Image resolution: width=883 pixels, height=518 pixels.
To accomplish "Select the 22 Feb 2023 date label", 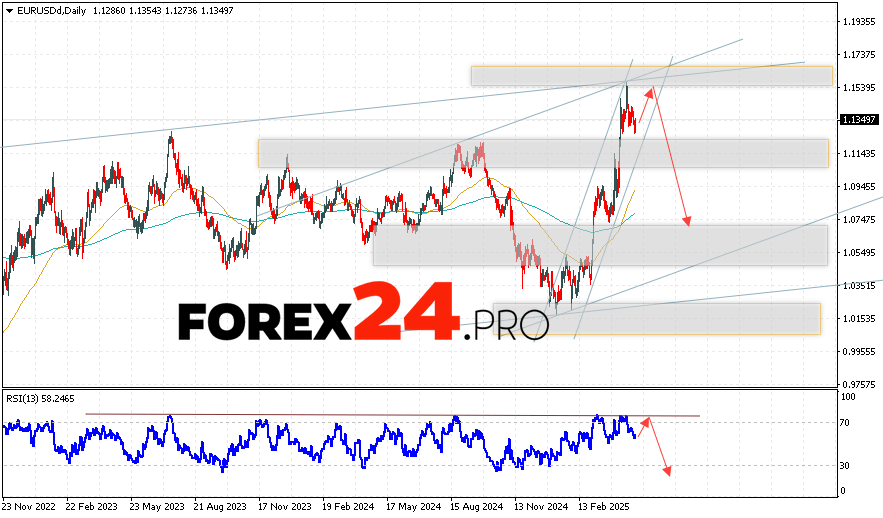I will [x=92, y=507].
